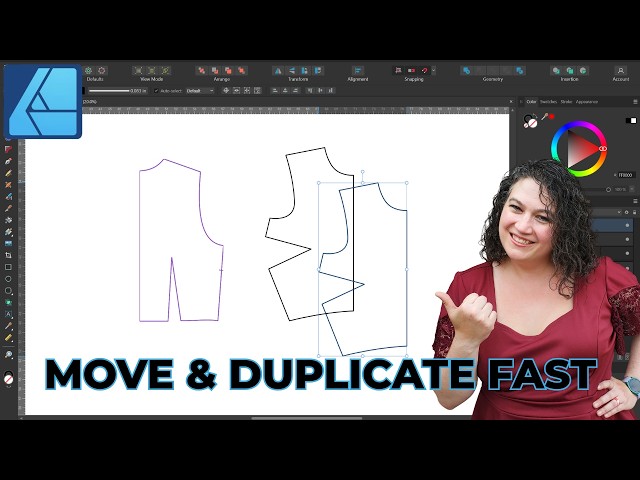This screenshot has width=640, height=480.
Task: Close the open document tab
Action: click(x=511, y=102)
